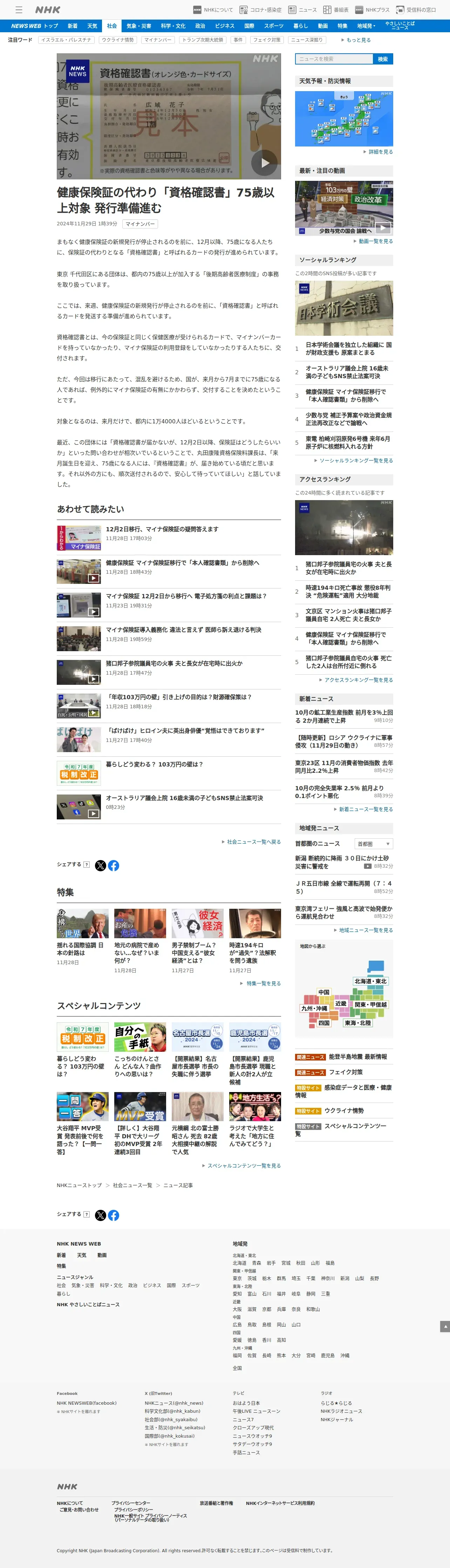Select 科学・文化 nav tab
The height and width of the screenshot is (1568, 450).
tap(173, 26)
